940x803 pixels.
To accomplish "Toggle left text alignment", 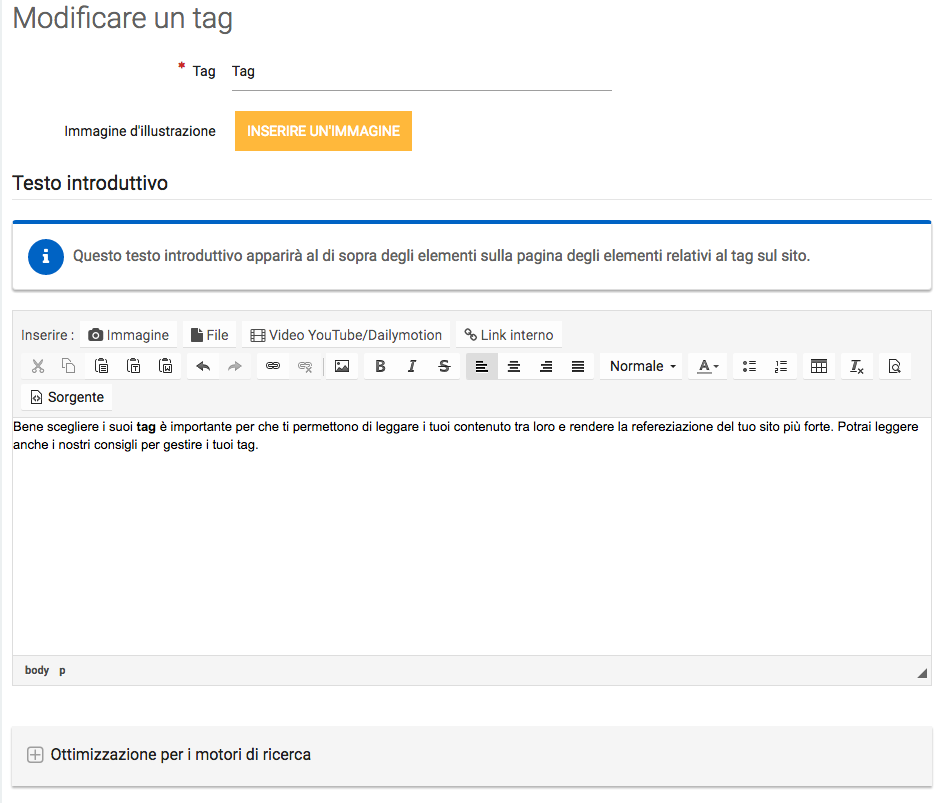I will point(482,367).
